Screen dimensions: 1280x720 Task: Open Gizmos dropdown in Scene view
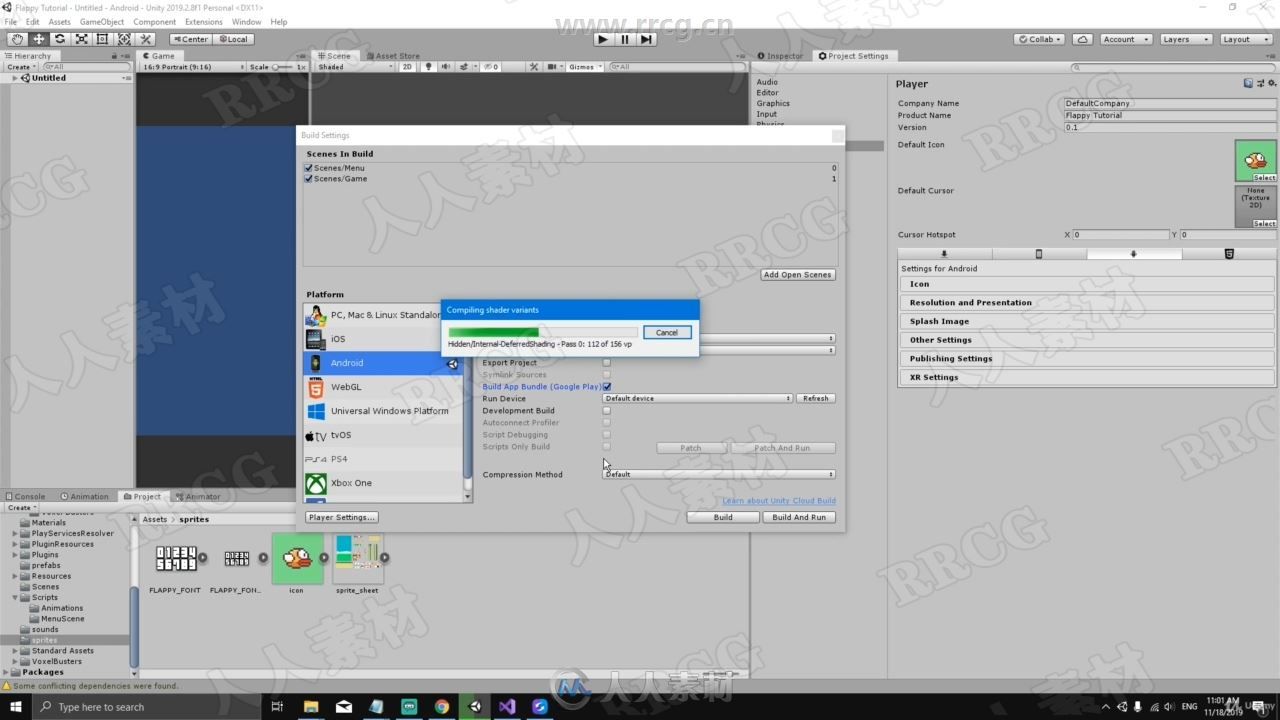pos(584,67)
